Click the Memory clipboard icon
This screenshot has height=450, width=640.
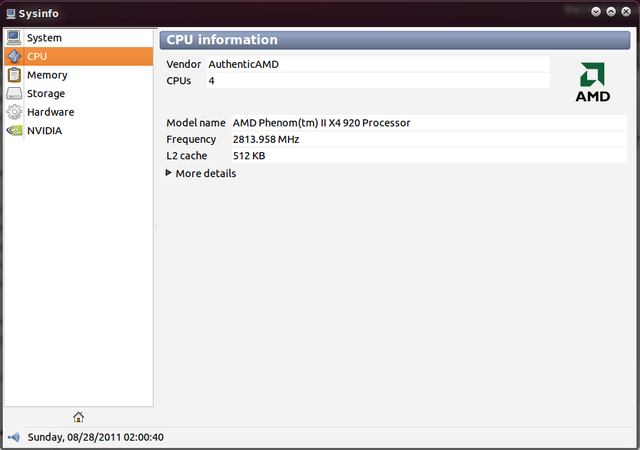14,75
